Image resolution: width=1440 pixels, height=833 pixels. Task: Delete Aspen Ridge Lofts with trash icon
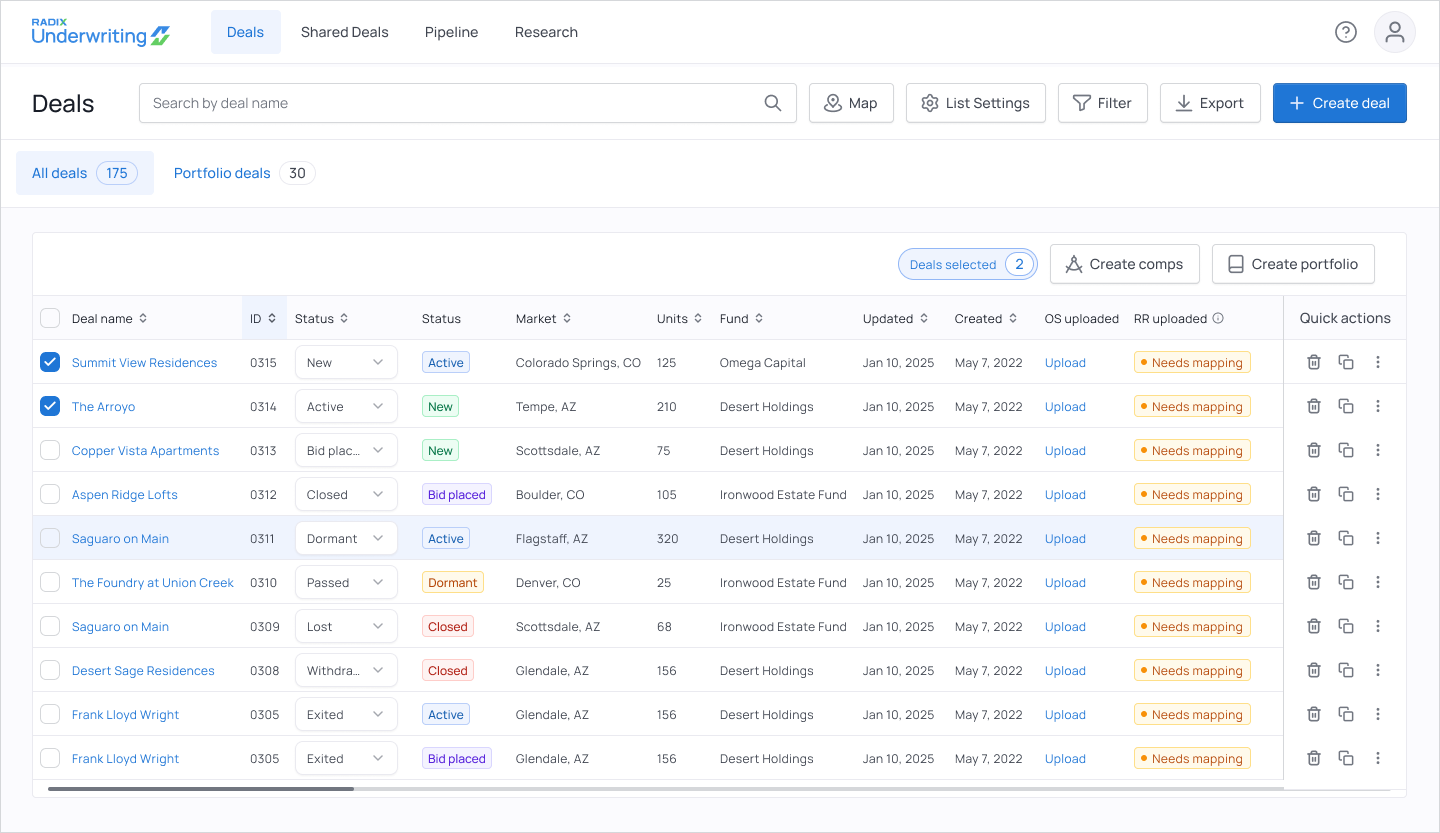[x=1314, y=494]
